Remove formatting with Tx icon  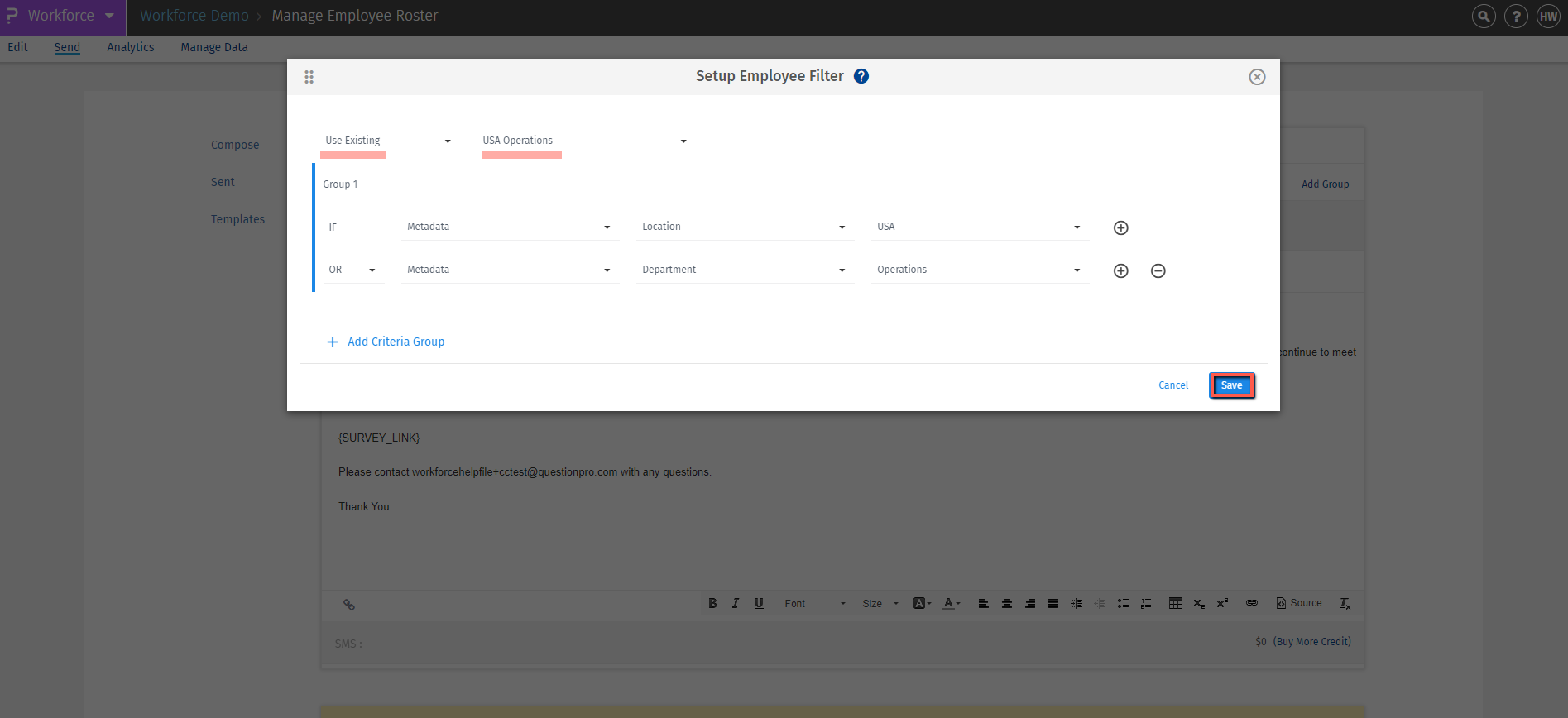pyautogui.click(x=1345, y=604)
